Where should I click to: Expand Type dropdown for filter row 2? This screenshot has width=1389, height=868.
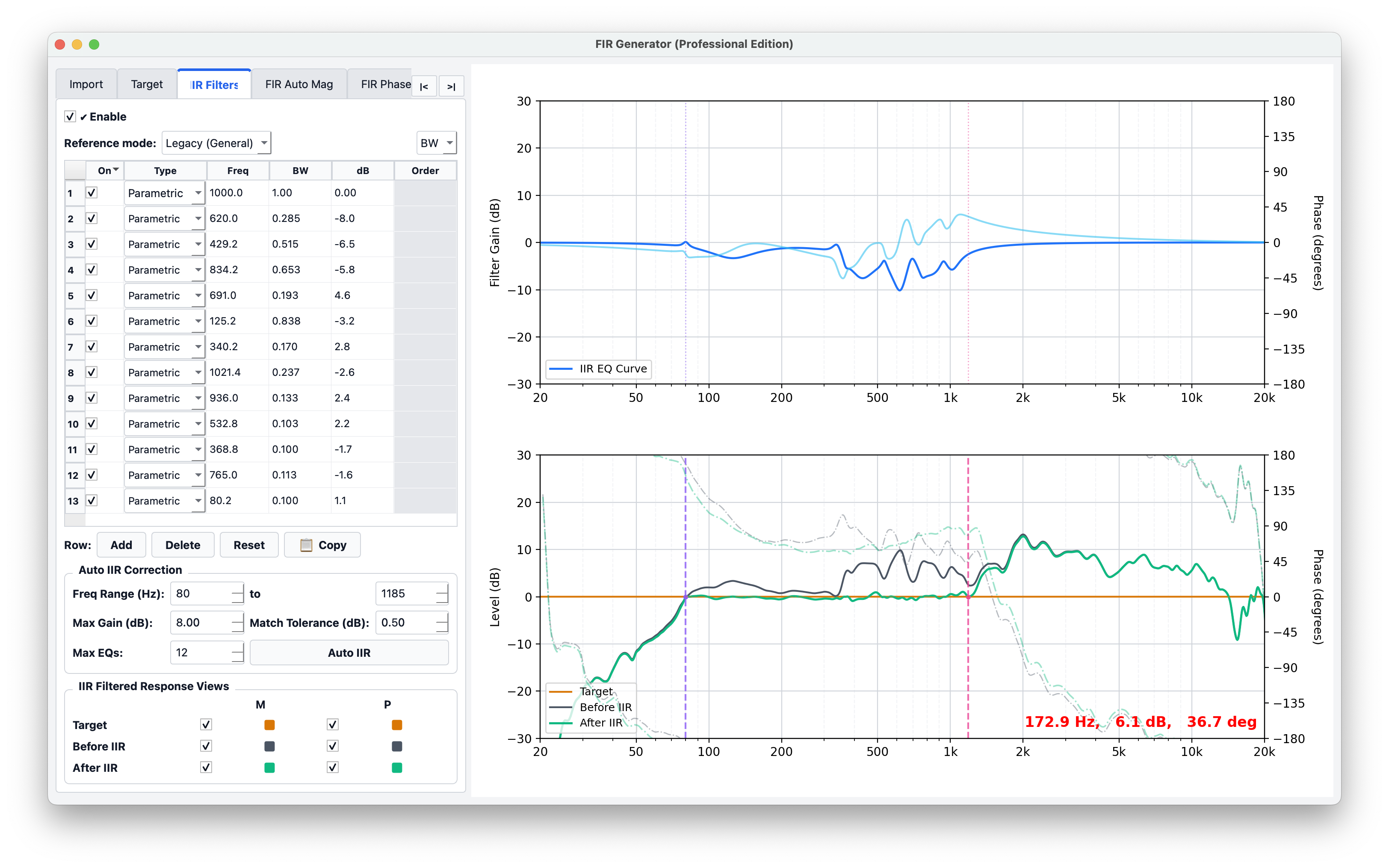coord(198,219)
